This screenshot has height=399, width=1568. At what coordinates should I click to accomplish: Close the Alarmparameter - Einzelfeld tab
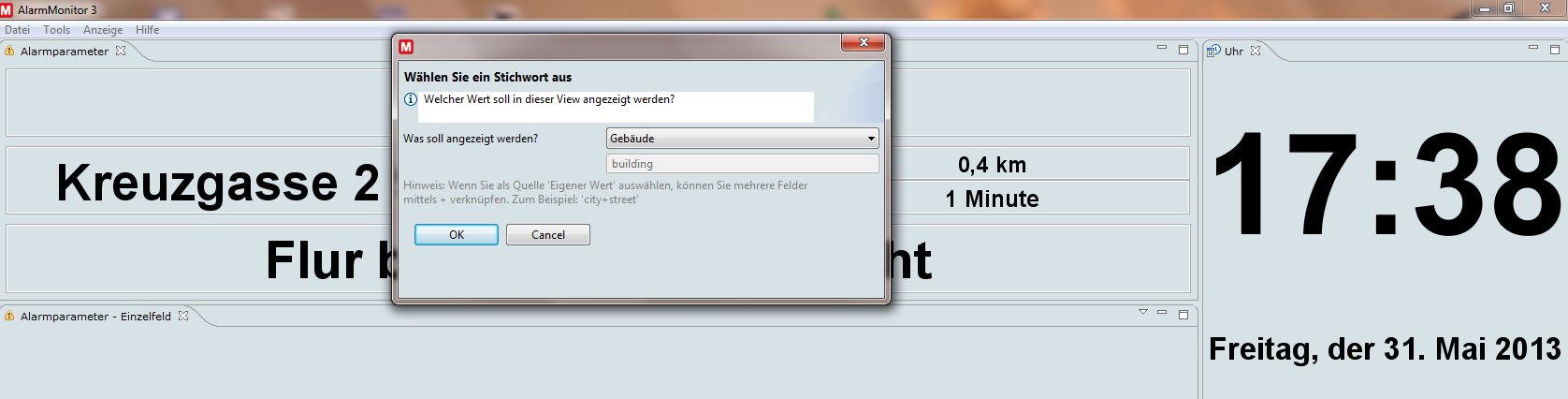click(x=183, y=316)
